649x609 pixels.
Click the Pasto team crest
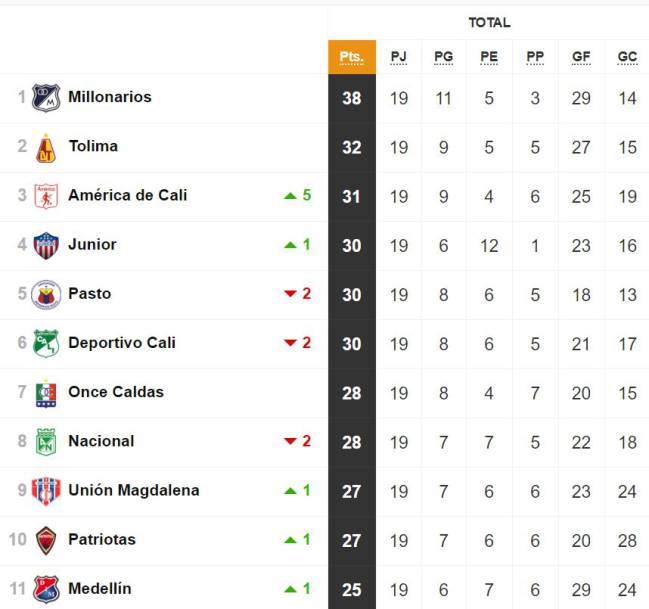pyautogui.click(x=46, y=295)
